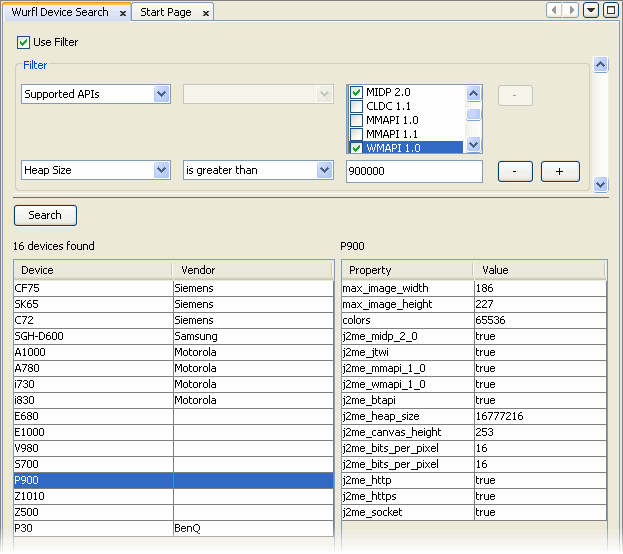Uncheck MIDP 2.0 API checkbox
Screen dimensions: 623x554
356,93
